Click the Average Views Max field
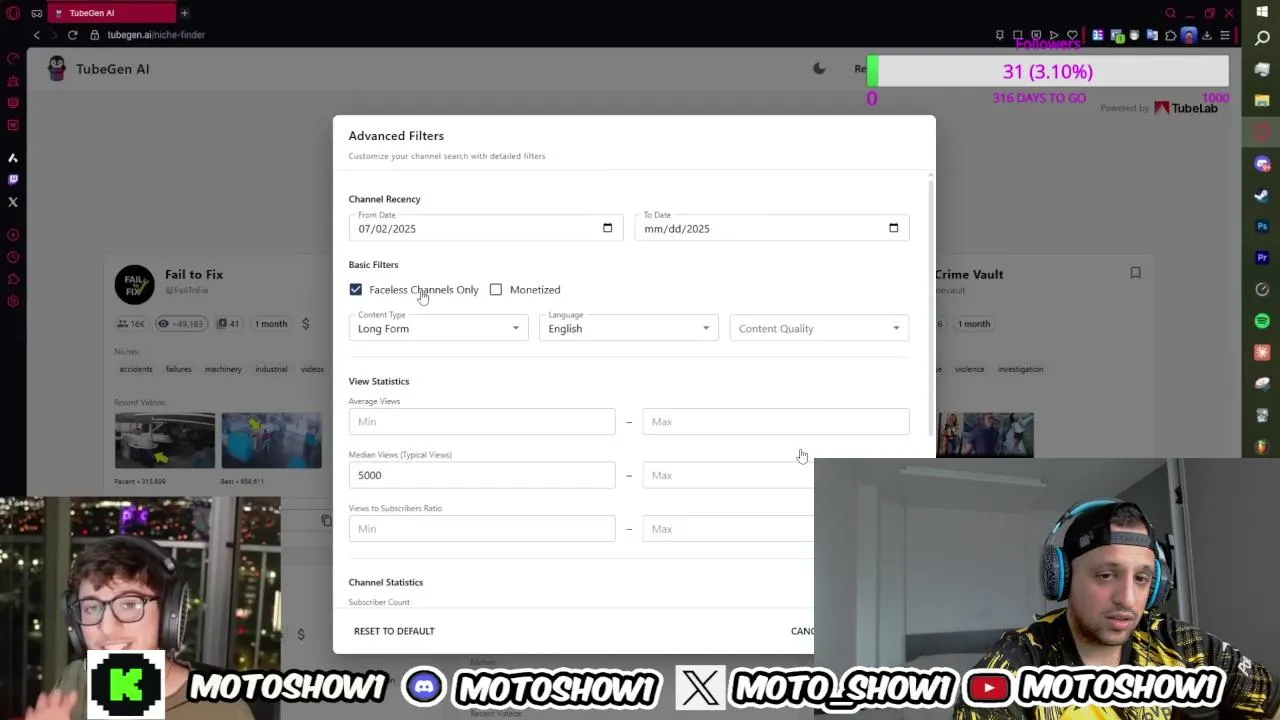This screenshot has height=720, width=1280. (776, 421)
